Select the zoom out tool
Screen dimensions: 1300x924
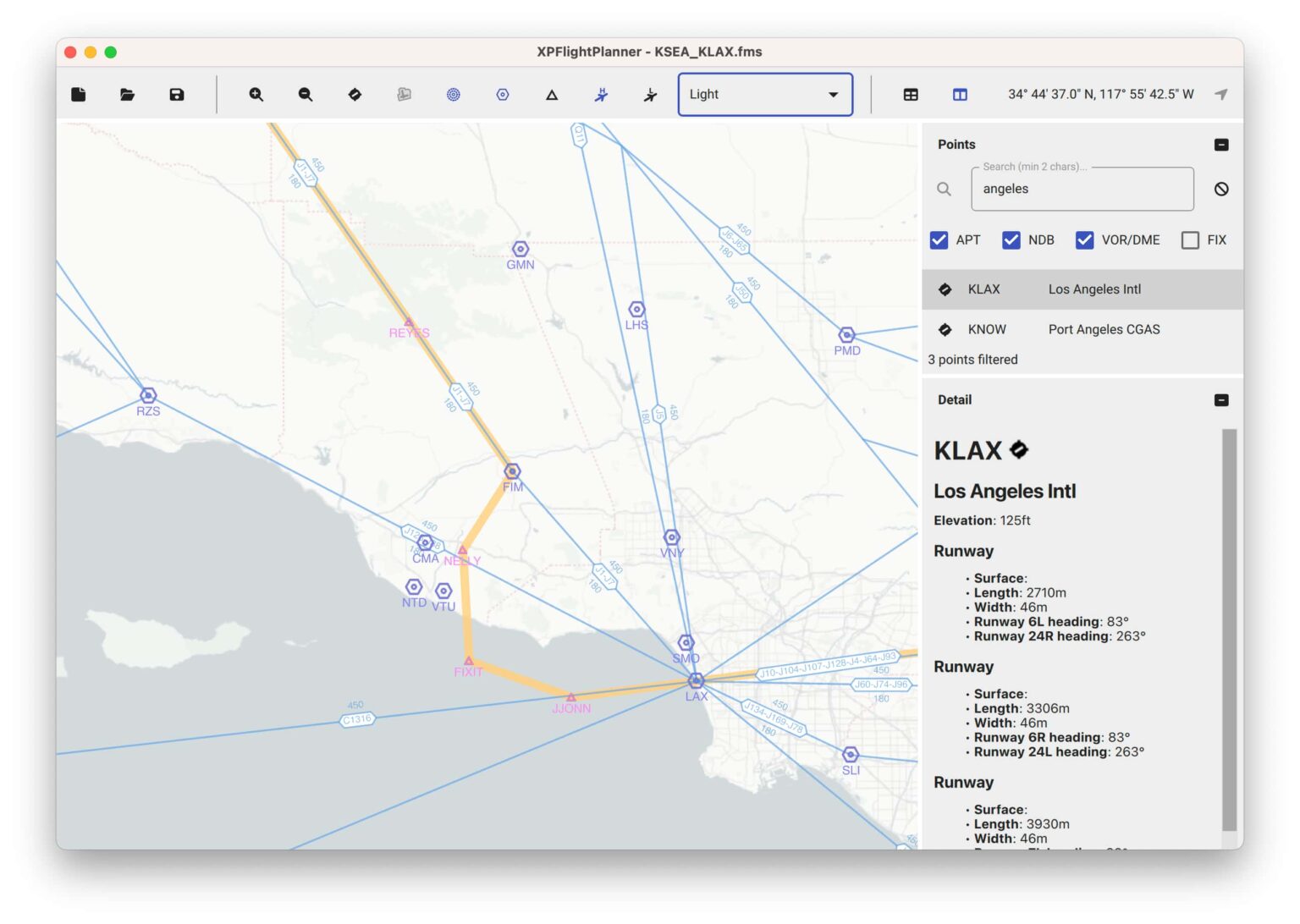click(304, 94)
